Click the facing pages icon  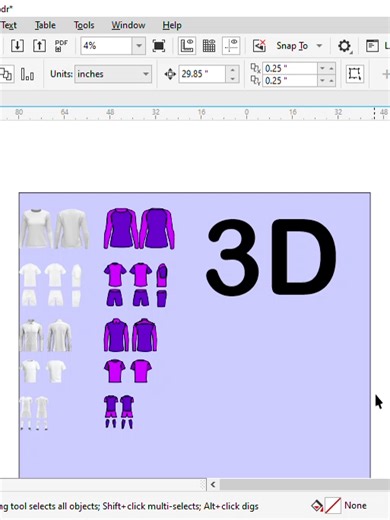(27, 74)
